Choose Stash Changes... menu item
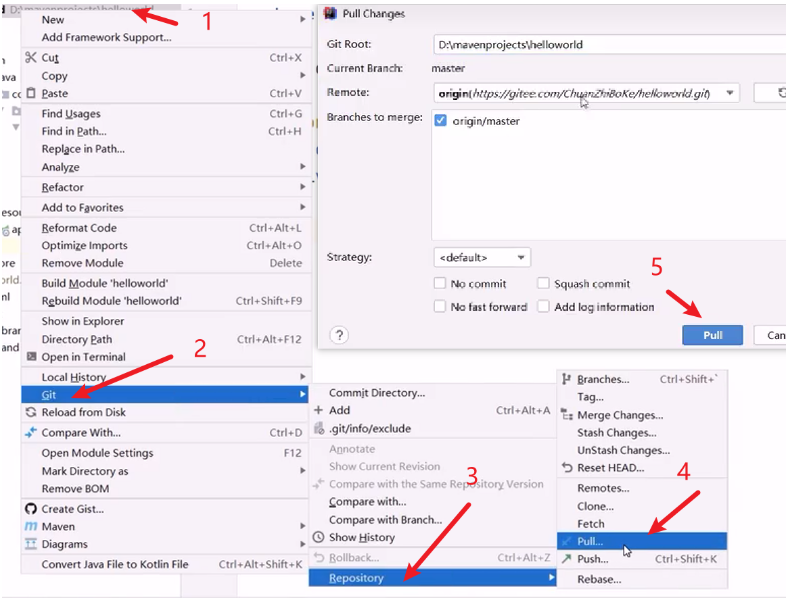Screen dimensions: 804x598 (642, 432)
